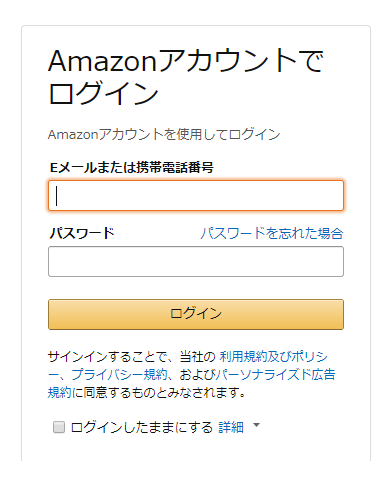
Task: Click the に同意するものとみなされます text
Action: [159, 392]
